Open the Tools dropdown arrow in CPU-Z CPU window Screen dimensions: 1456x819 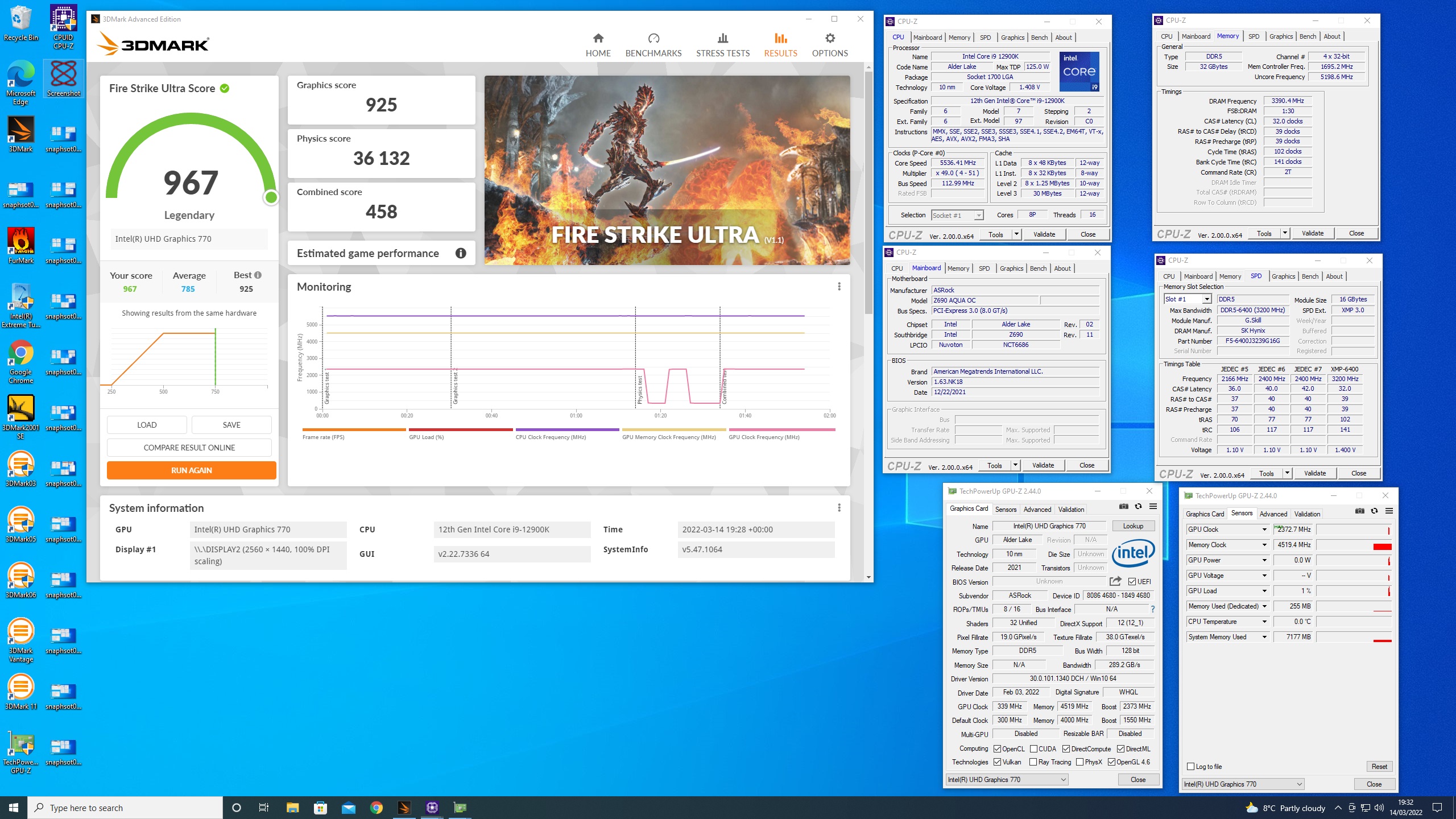(1016, 234)
